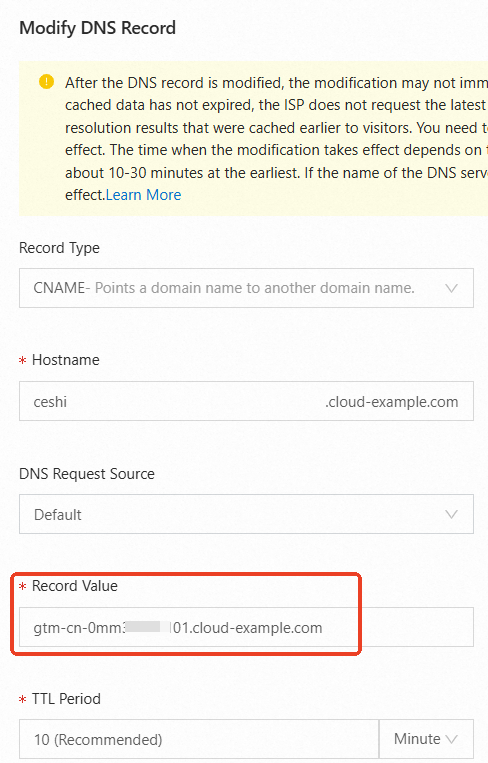
Task: Click the chevron arrow next to Minute
Action: click(x=452, y=740)
